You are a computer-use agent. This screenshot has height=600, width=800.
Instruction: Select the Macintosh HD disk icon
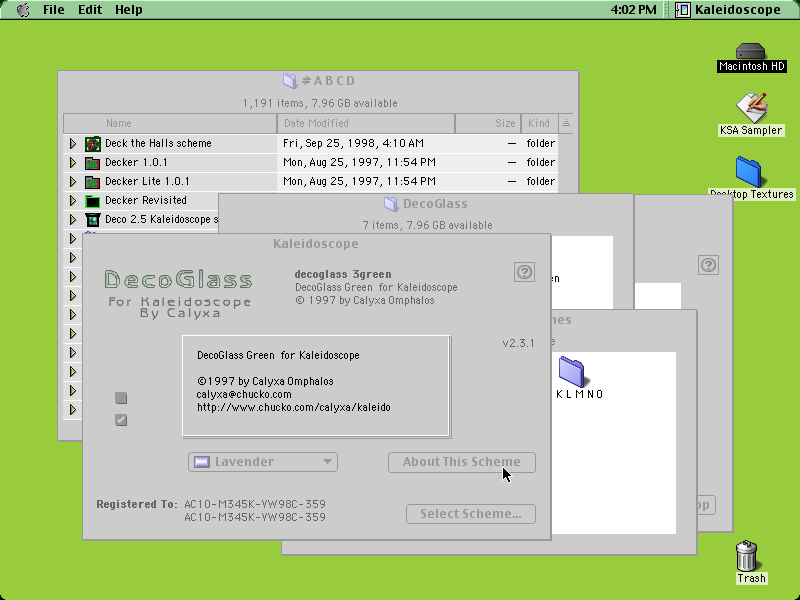tap(751, 51)
